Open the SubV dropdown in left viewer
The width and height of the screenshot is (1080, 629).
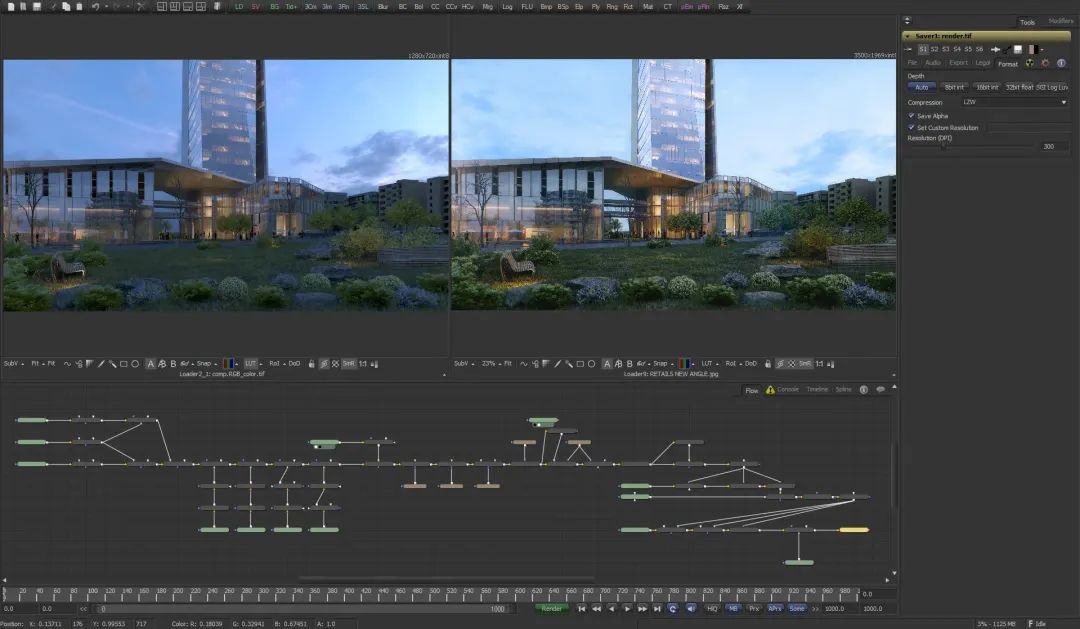point(14,363)
